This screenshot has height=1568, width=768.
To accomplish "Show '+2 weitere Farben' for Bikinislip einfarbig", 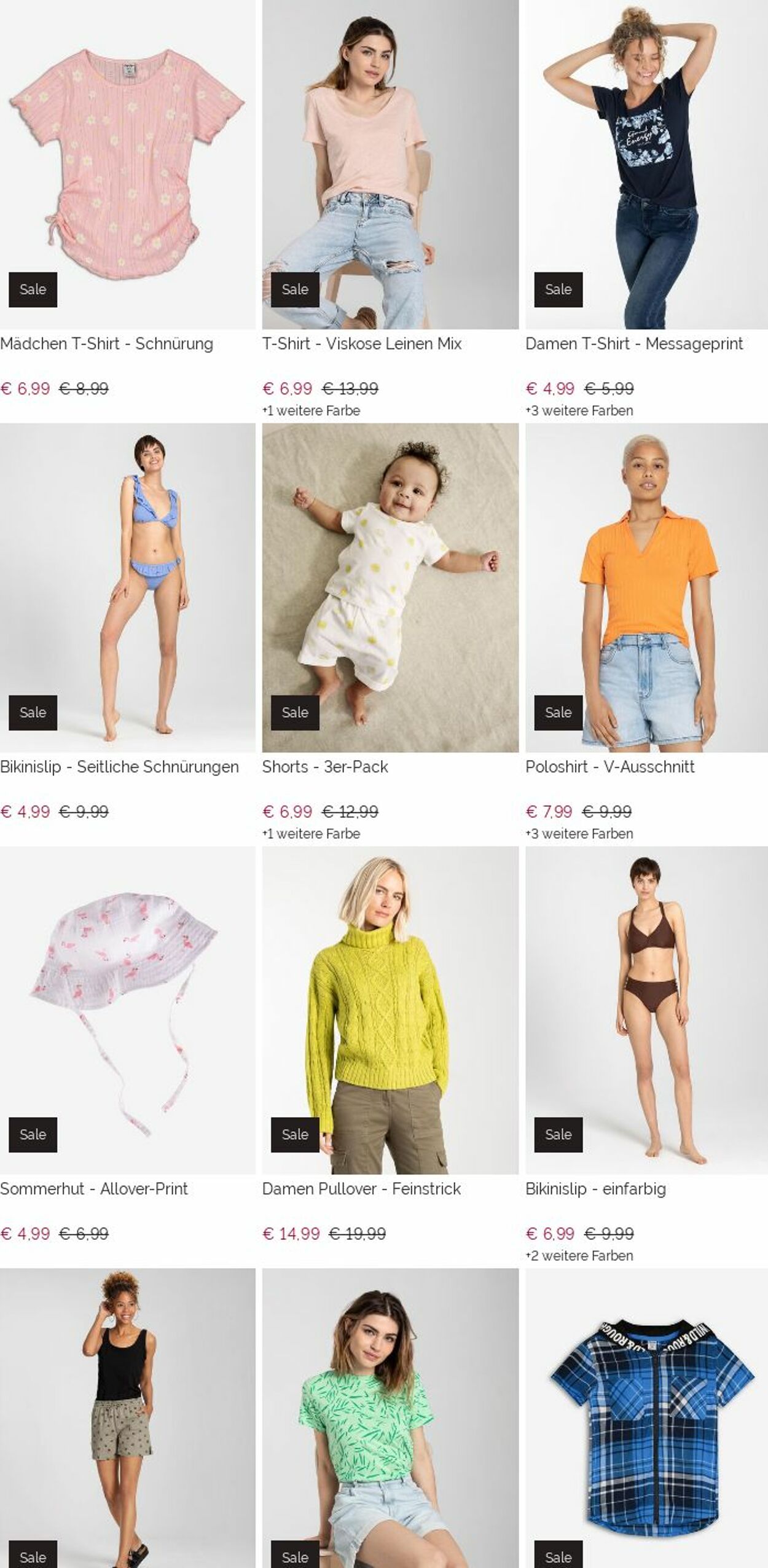I will point(579,1256).
